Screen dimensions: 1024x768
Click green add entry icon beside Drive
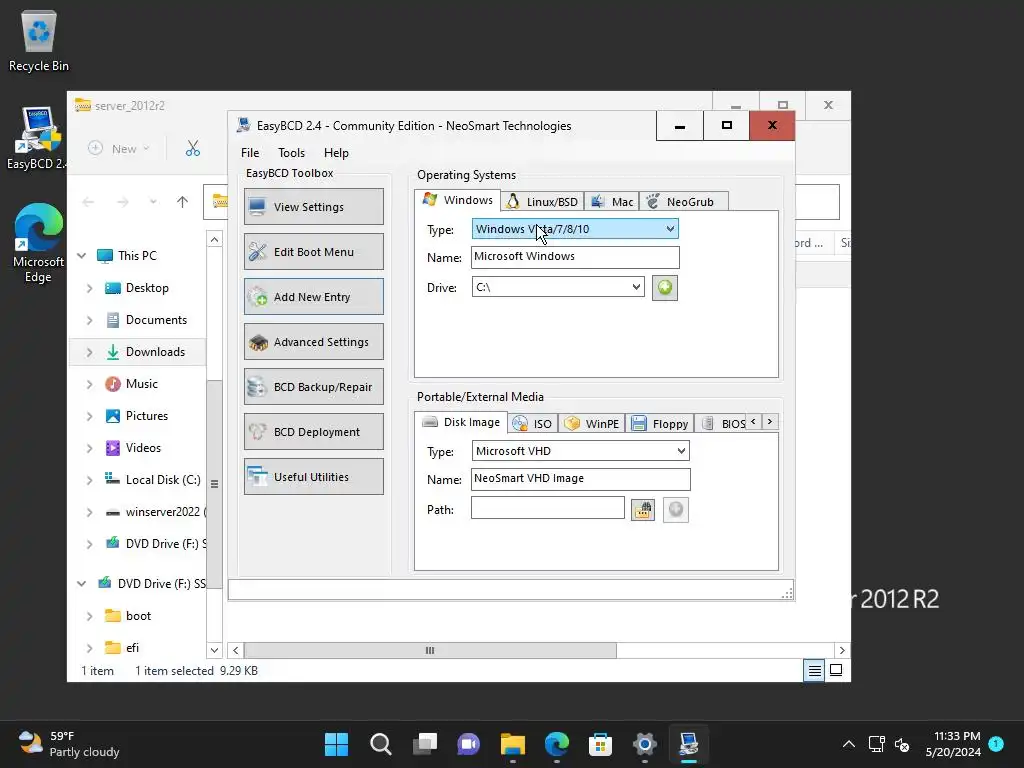tap(665, 287)
